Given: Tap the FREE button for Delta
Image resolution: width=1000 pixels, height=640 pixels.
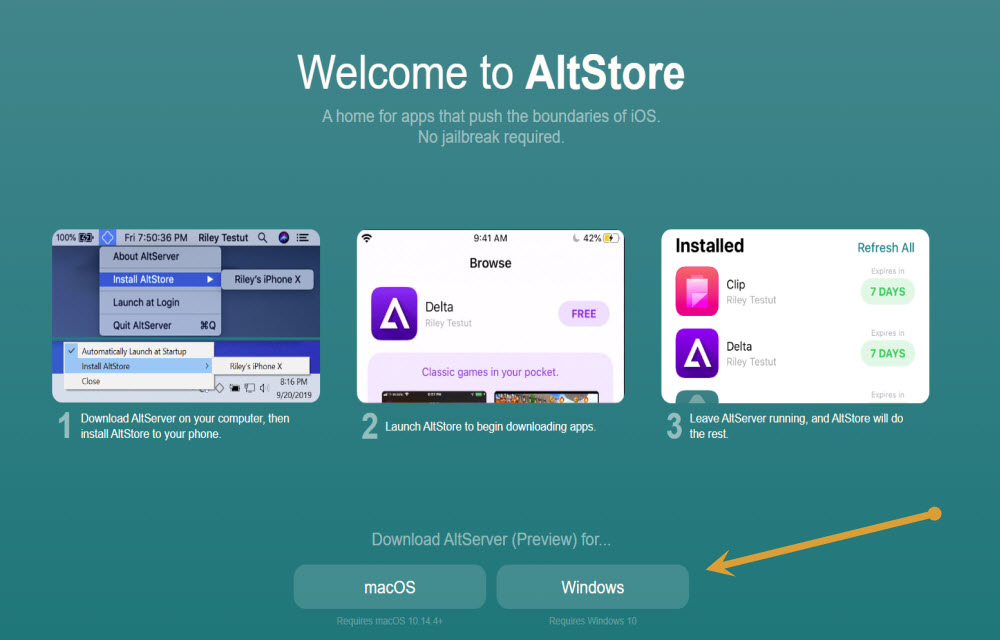Looking at the screenshot, I should click(x=584, y=314).
